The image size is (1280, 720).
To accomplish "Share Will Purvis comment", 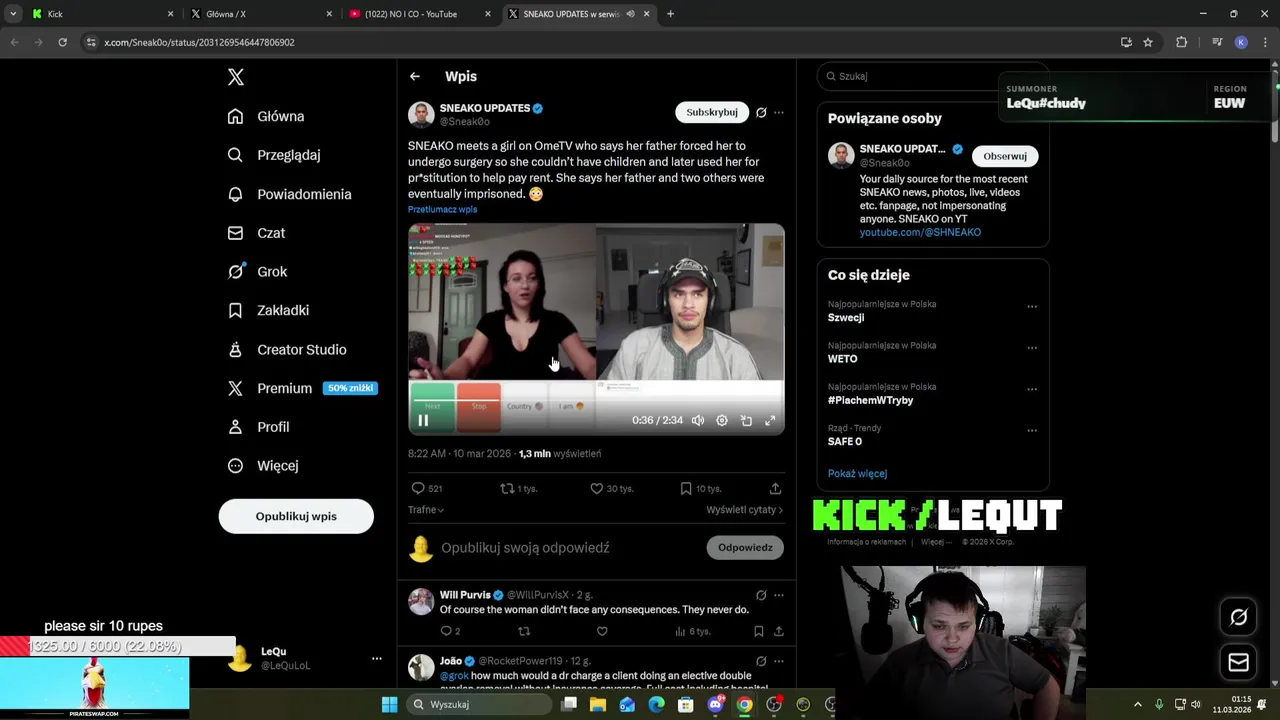I will pyautogui.click(x=778, y=631).
